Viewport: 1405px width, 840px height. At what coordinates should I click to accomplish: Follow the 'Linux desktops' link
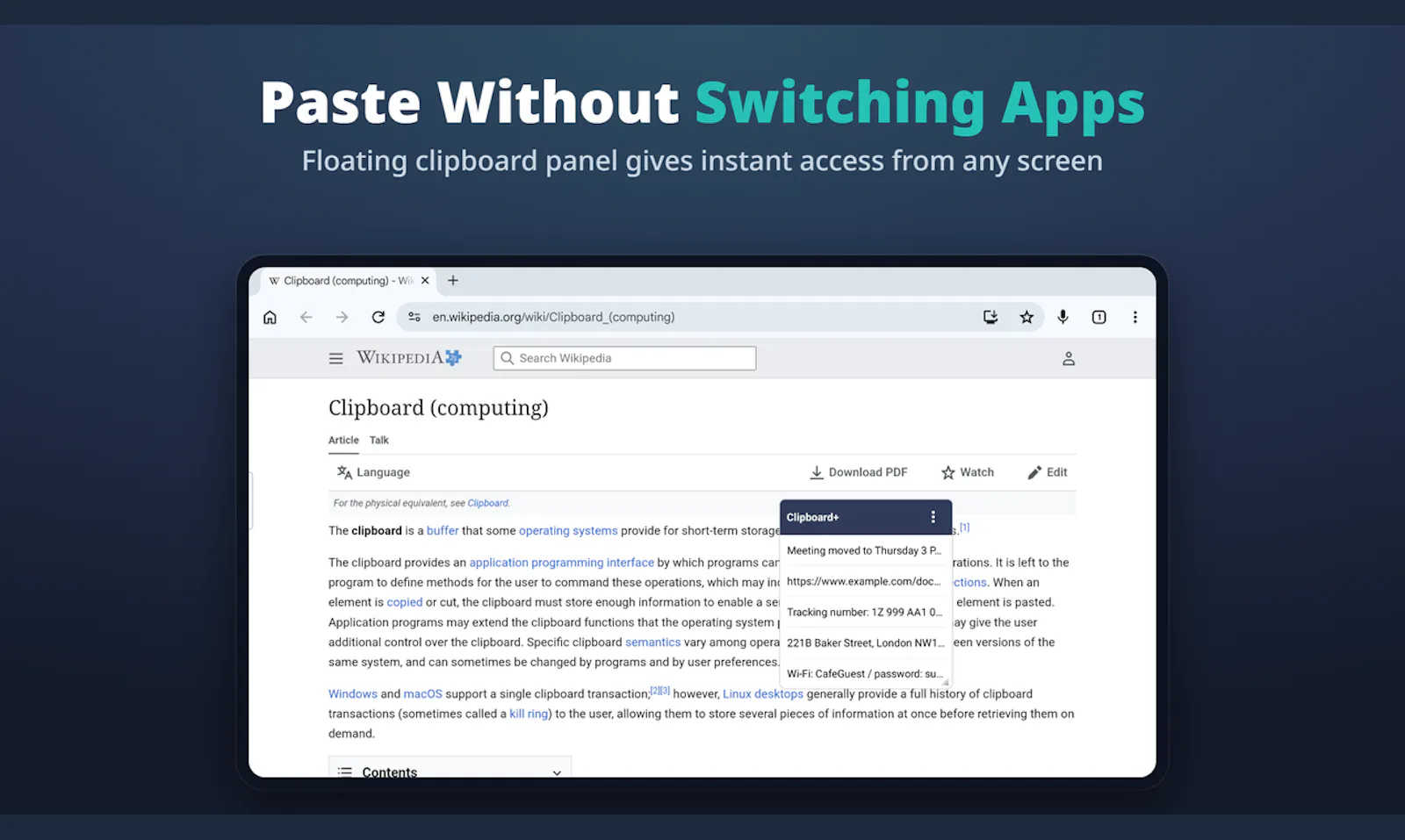coord(762,693)
